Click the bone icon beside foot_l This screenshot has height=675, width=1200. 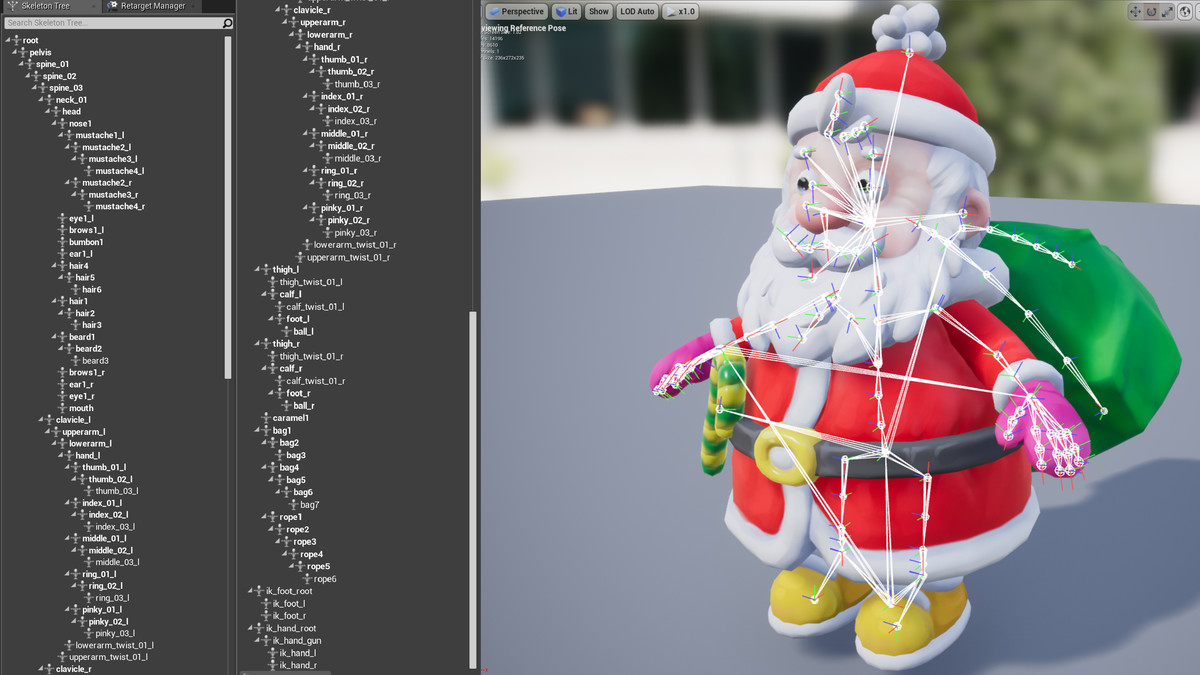[280, 319]
